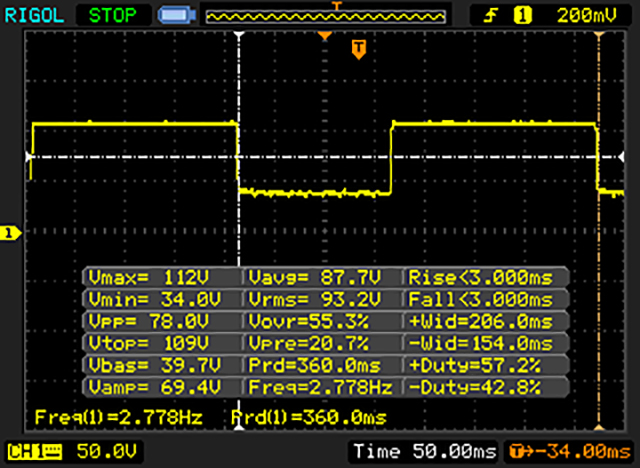Click the -Wid=154.0ms measurement
The height and width of the screenshot is (468, 640).
tap(481, 344)
